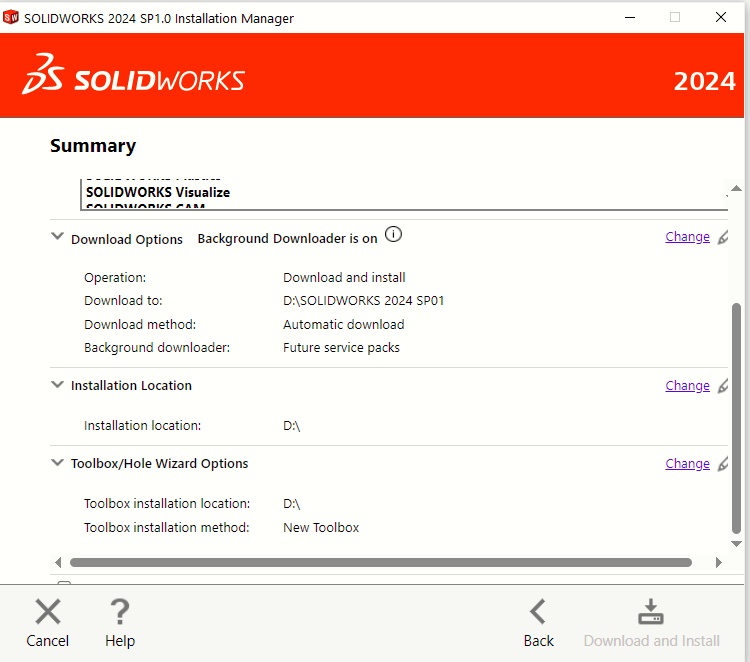Click the Change link for Toolbox/Hole Wizard Options
750x662 pixels.
pyautogui.click(x=687, y=463)
